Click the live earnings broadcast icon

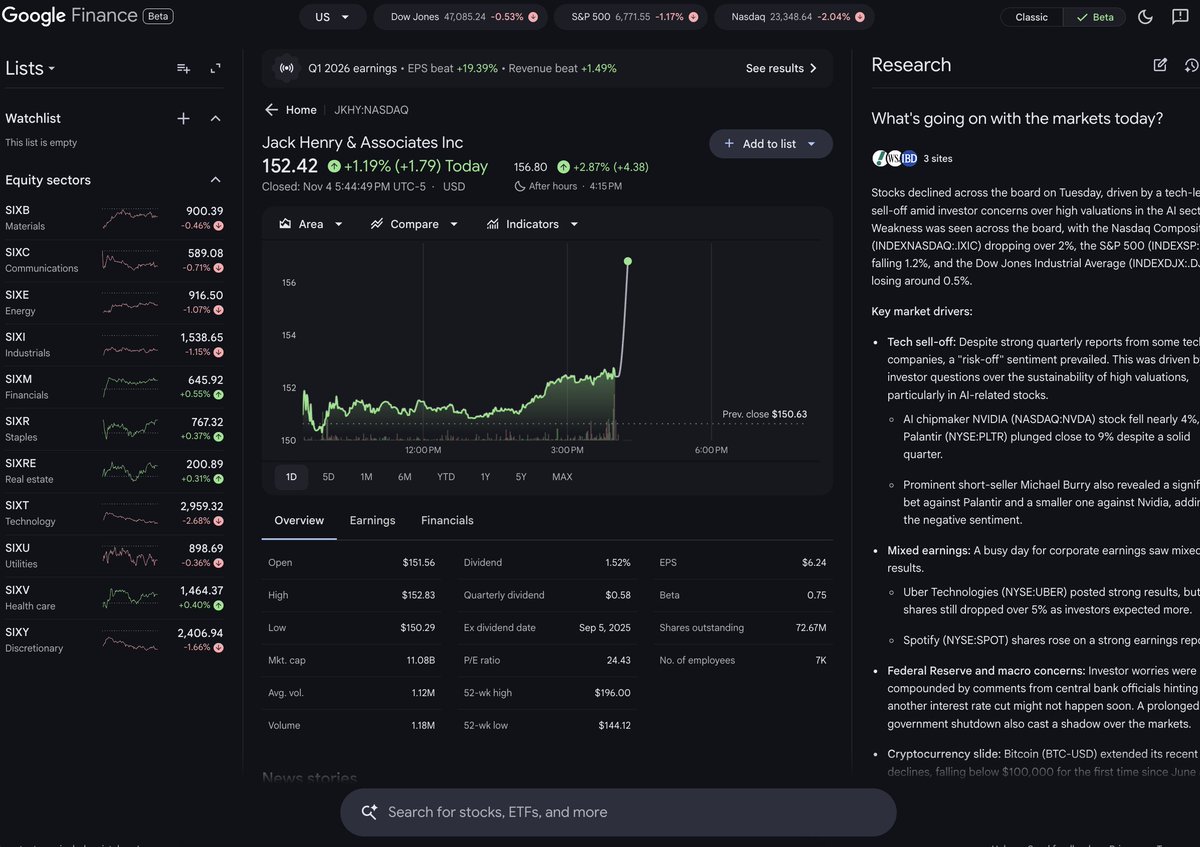287,69
